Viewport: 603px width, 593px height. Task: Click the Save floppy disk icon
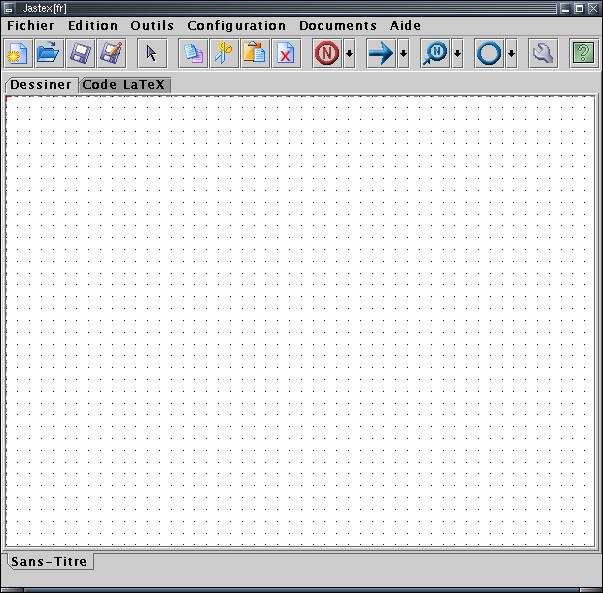79,54
